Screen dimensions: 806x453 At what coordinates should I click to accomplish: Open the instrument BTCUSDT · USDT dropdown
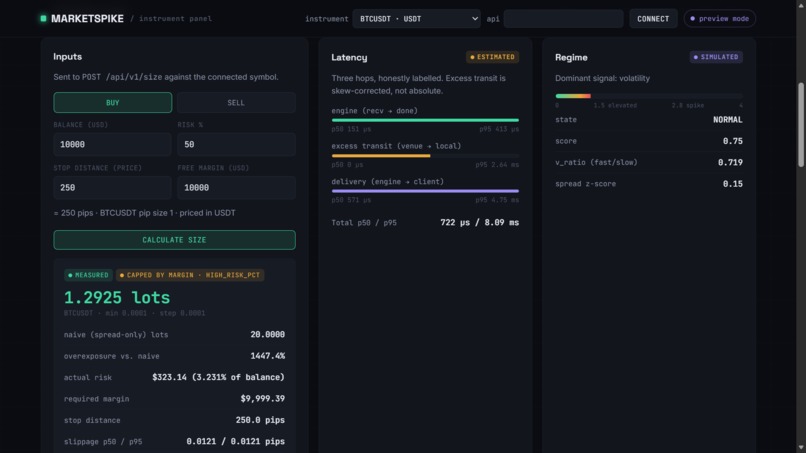coord(416,19)
